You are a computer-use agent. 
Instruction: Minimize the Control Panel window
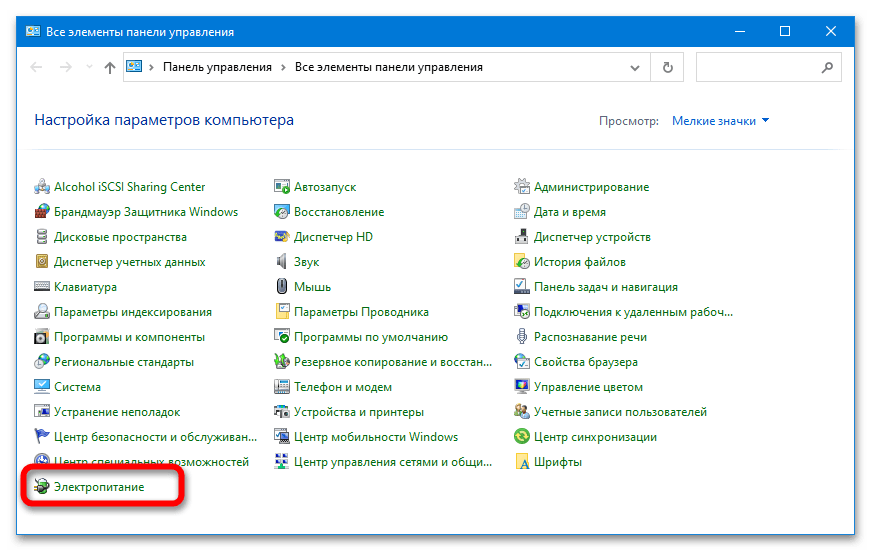click(740, 31)
